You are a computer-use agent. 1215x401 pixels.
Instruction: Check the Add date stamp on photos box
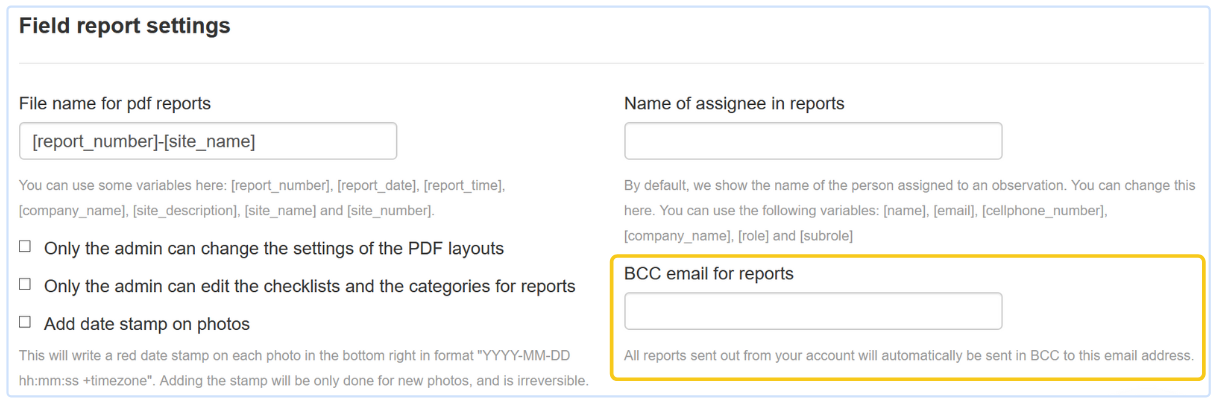[25, 323]
